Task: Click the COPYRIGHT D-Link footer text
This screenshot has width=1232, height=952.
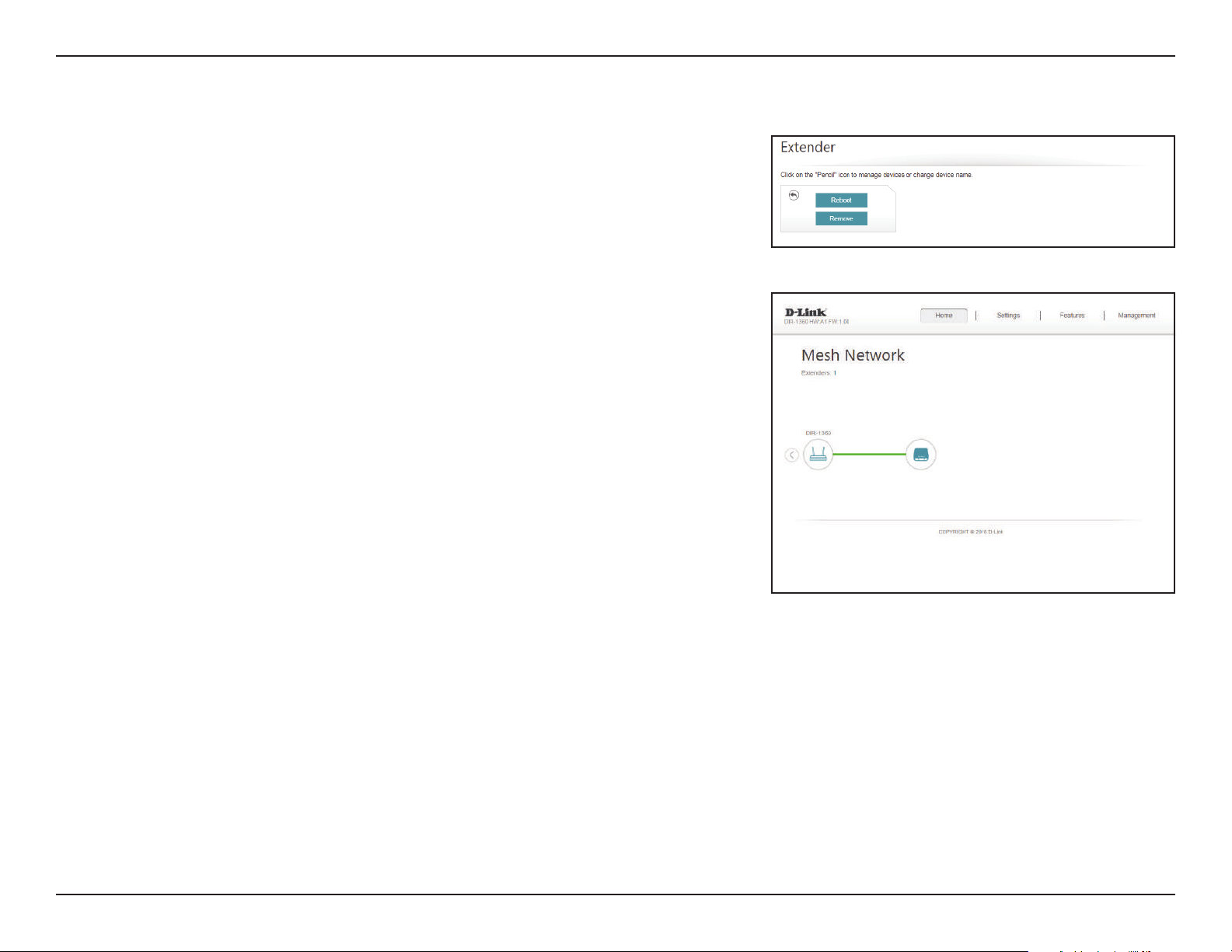Action: point(971,532)
